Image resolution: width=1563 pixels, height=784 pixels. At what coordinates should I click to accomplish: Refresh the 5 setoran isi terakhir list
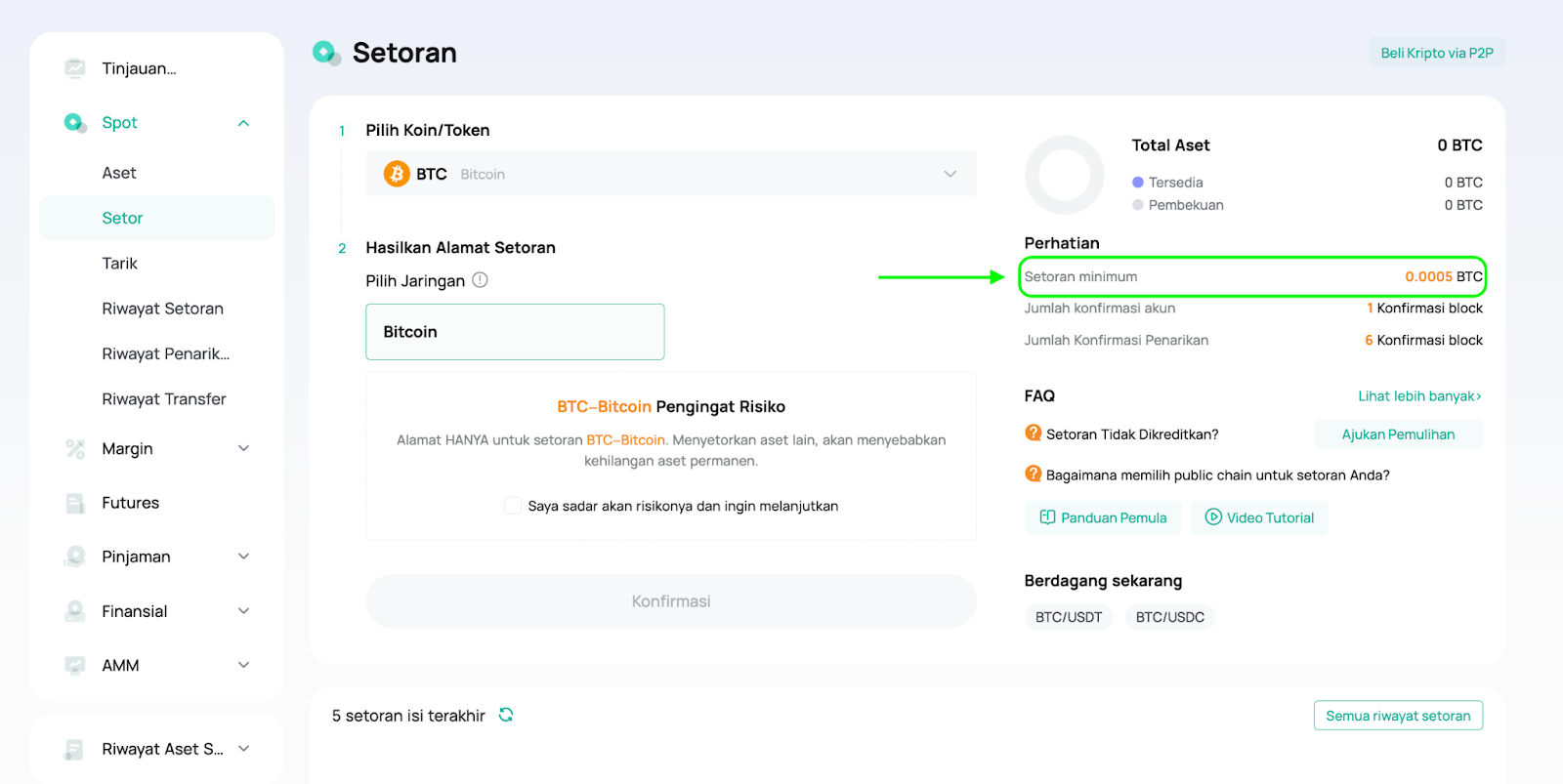(x=506, y=715)
